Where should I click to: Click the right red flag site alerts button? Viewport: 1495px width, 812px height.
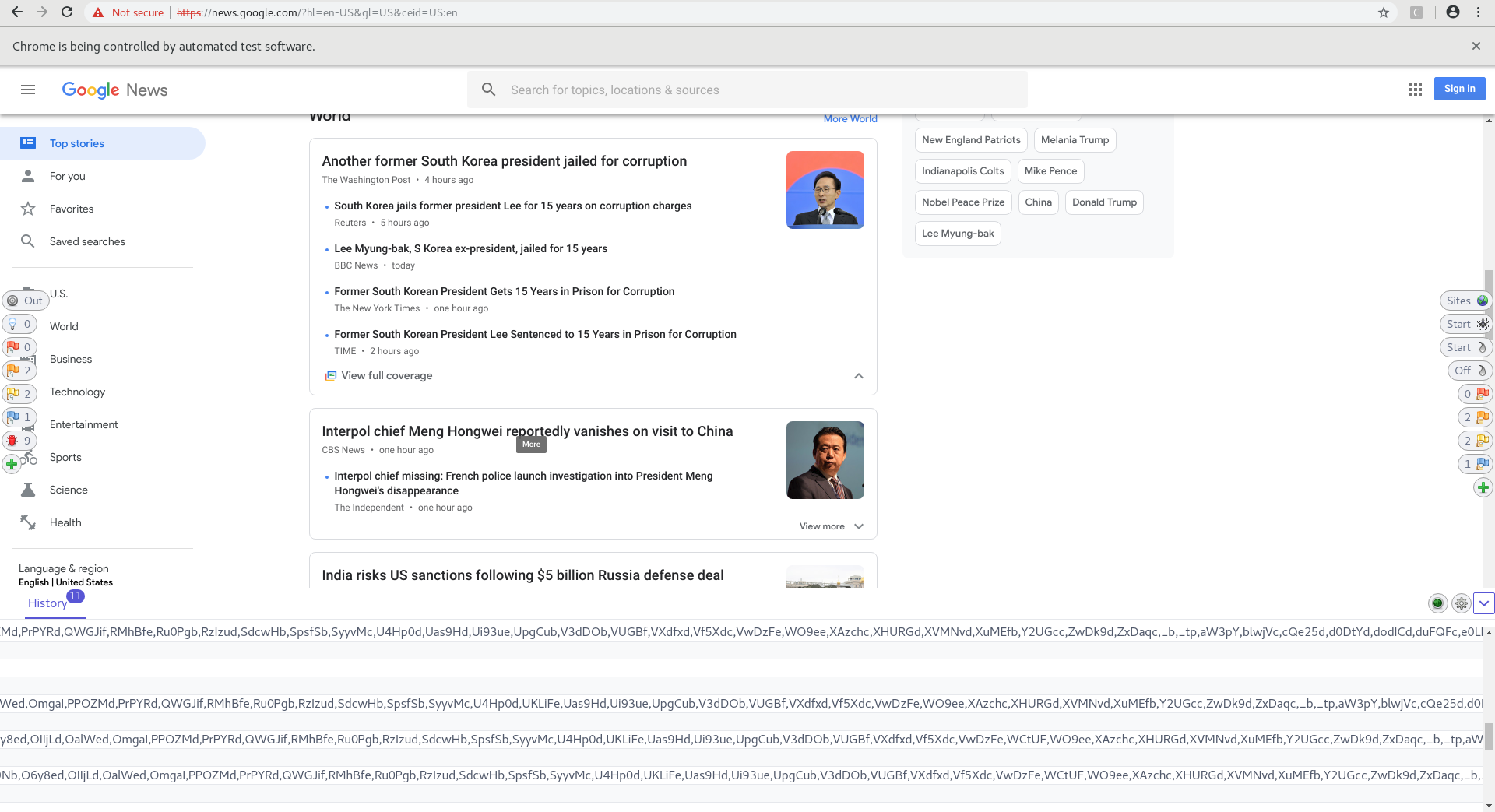coord(1475,394)
